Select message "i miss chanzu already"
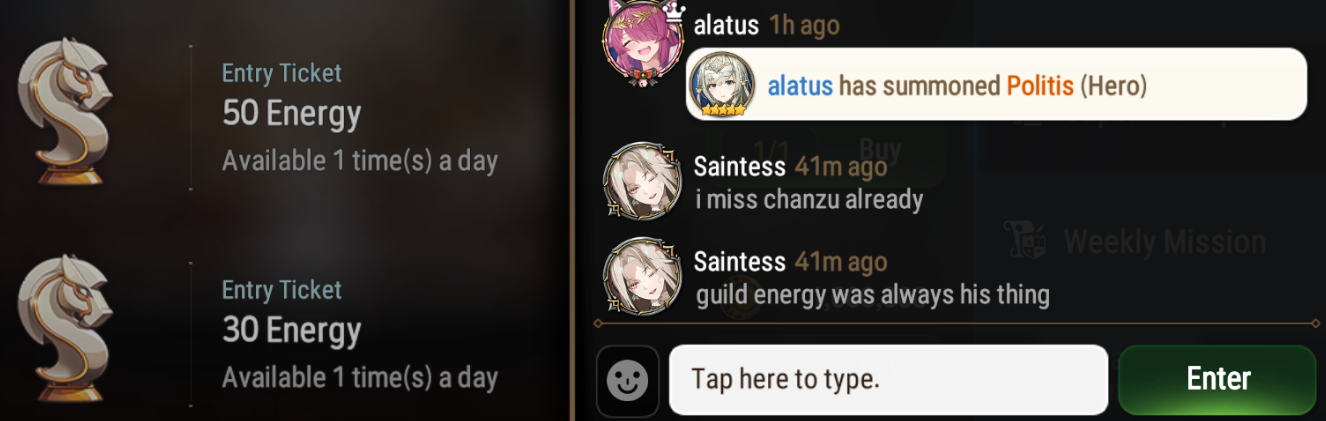This screenshot has height=421, width=1326. [x=809, y=199]
